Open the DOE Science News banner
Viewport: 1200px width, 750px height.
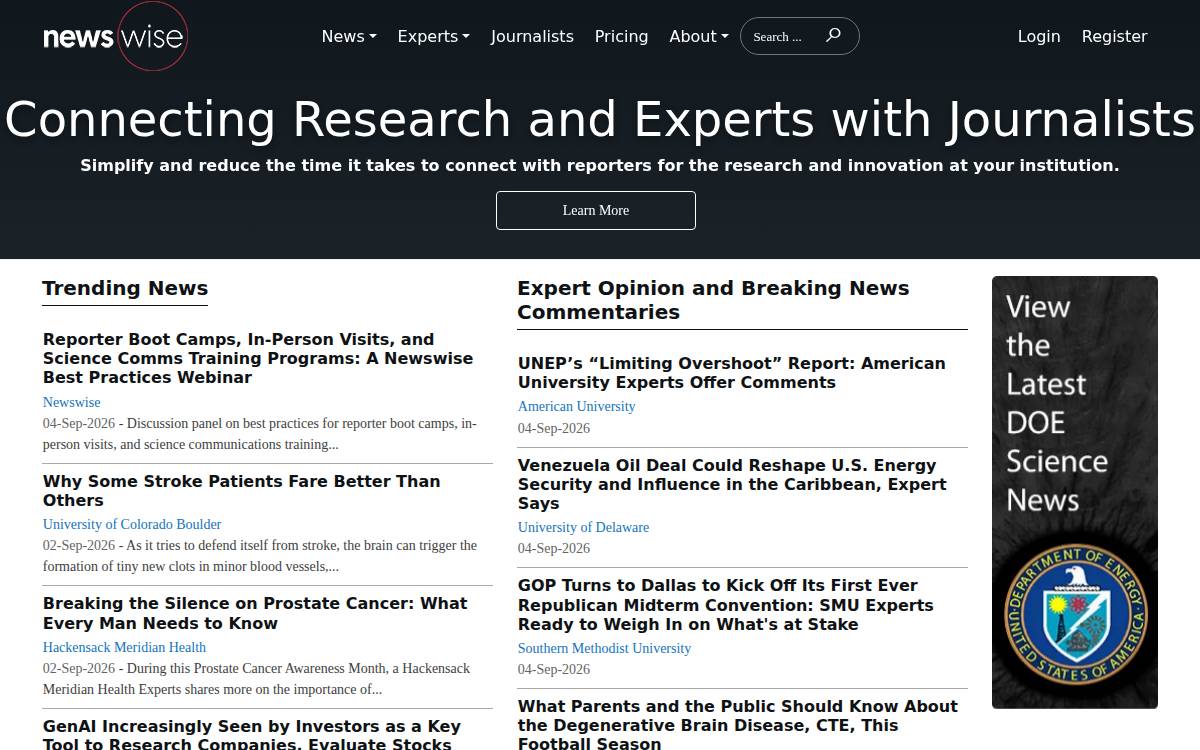1075,492
